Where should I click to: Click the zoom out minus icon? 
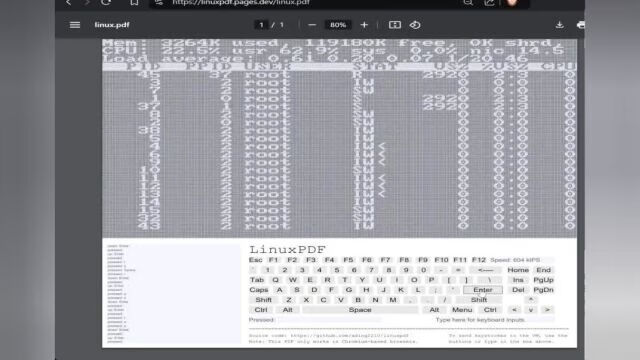pos(312,25)
